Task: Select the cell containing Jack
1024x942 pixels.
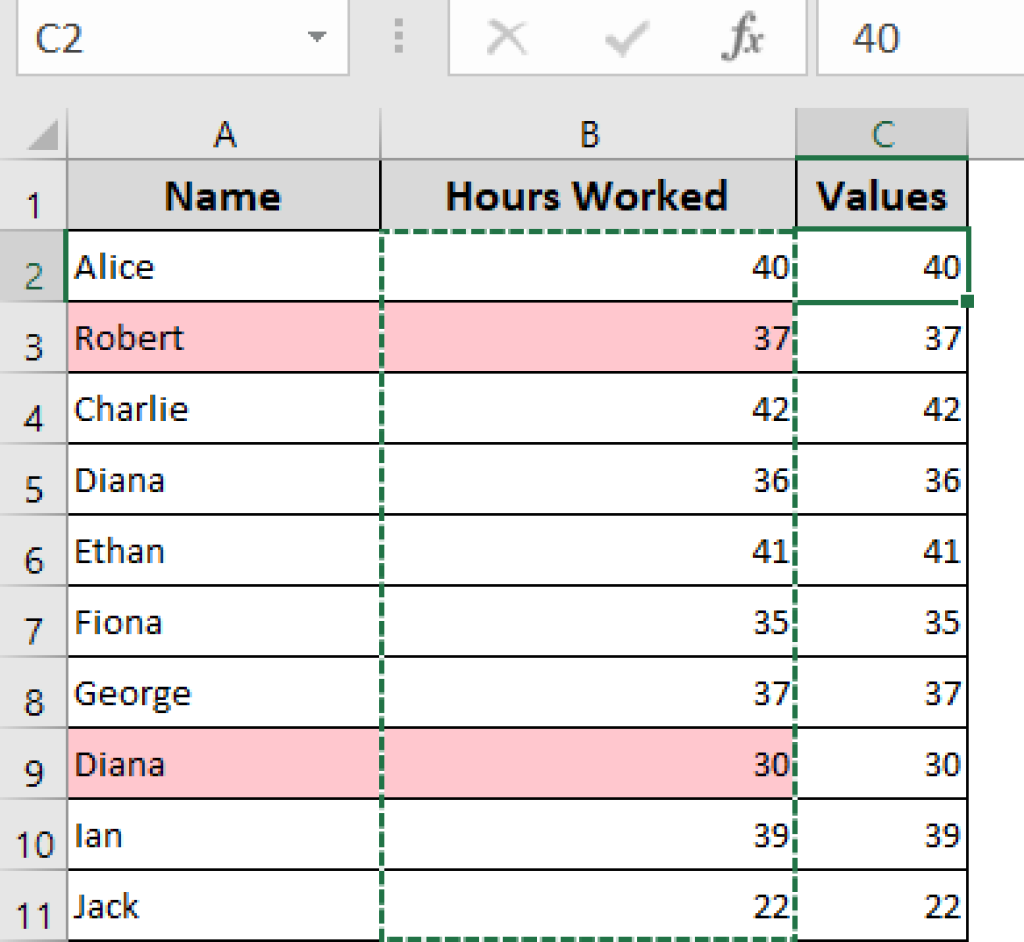Action: pos(222,906)
